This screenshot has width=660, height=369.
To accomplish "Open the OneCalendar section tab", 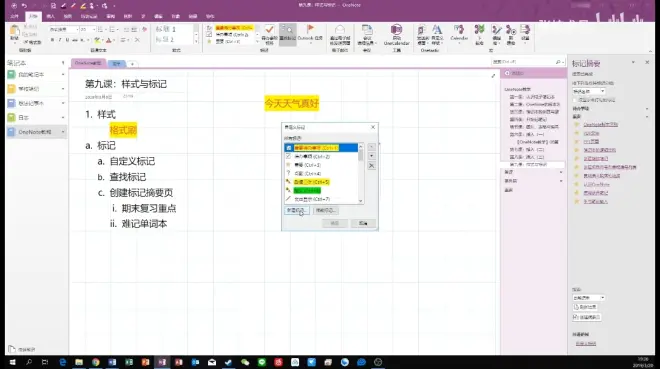I will (88, 63).
